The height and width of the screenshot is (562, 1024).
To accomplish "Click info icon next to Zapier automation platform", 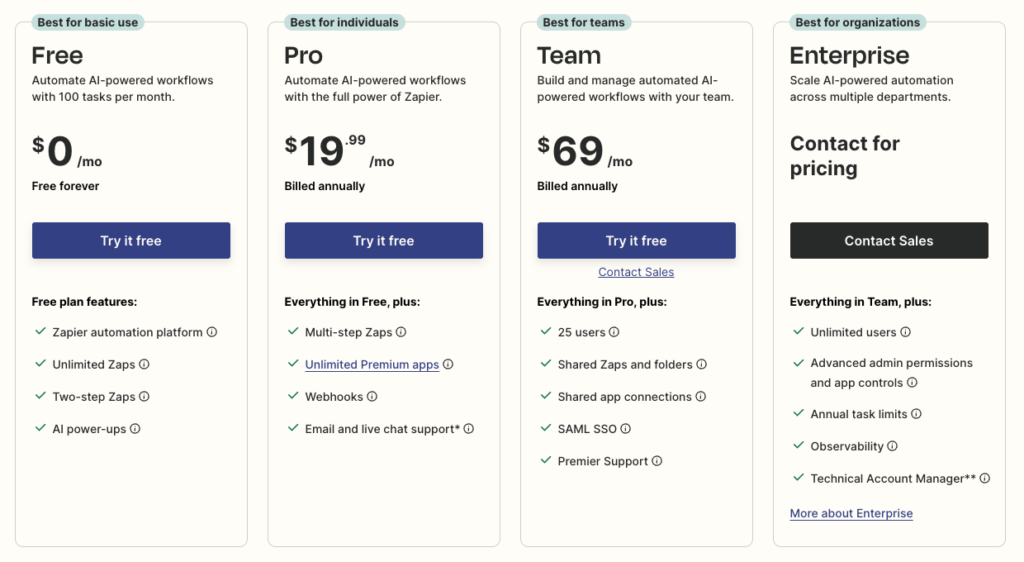I will click(212, 332).
